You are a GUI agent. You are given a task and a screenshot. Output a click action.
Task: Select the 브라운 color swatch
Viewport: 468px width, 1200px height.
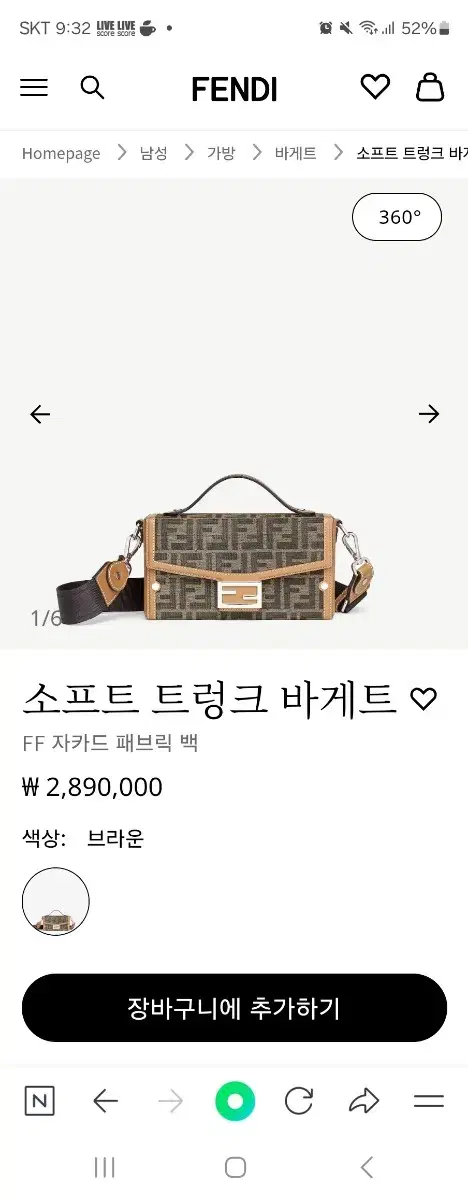point(56,901)
